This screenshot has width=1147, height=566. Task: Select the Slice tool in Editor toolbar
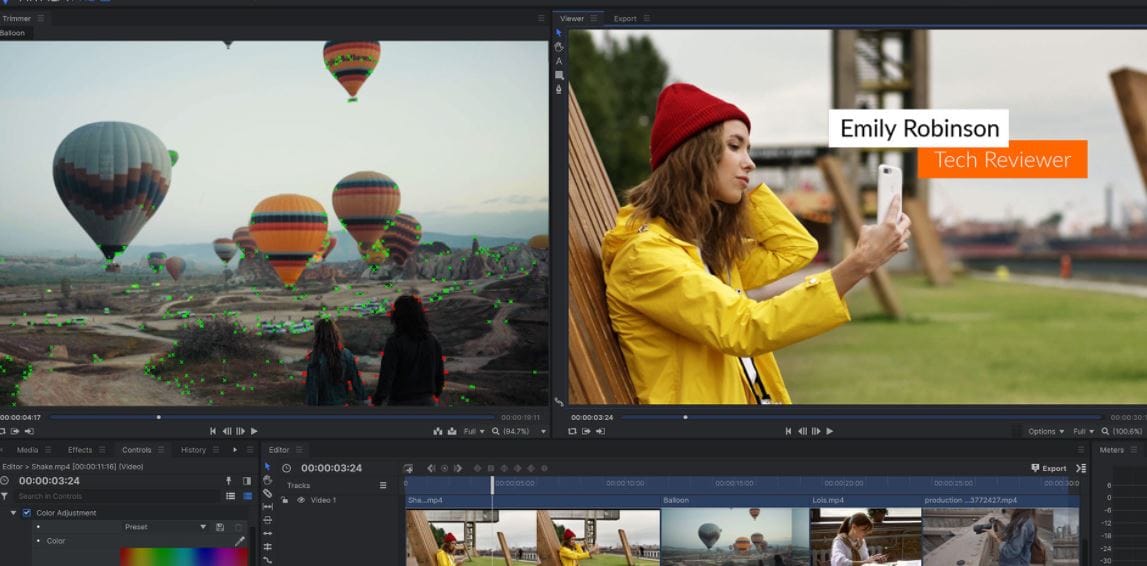267,494
